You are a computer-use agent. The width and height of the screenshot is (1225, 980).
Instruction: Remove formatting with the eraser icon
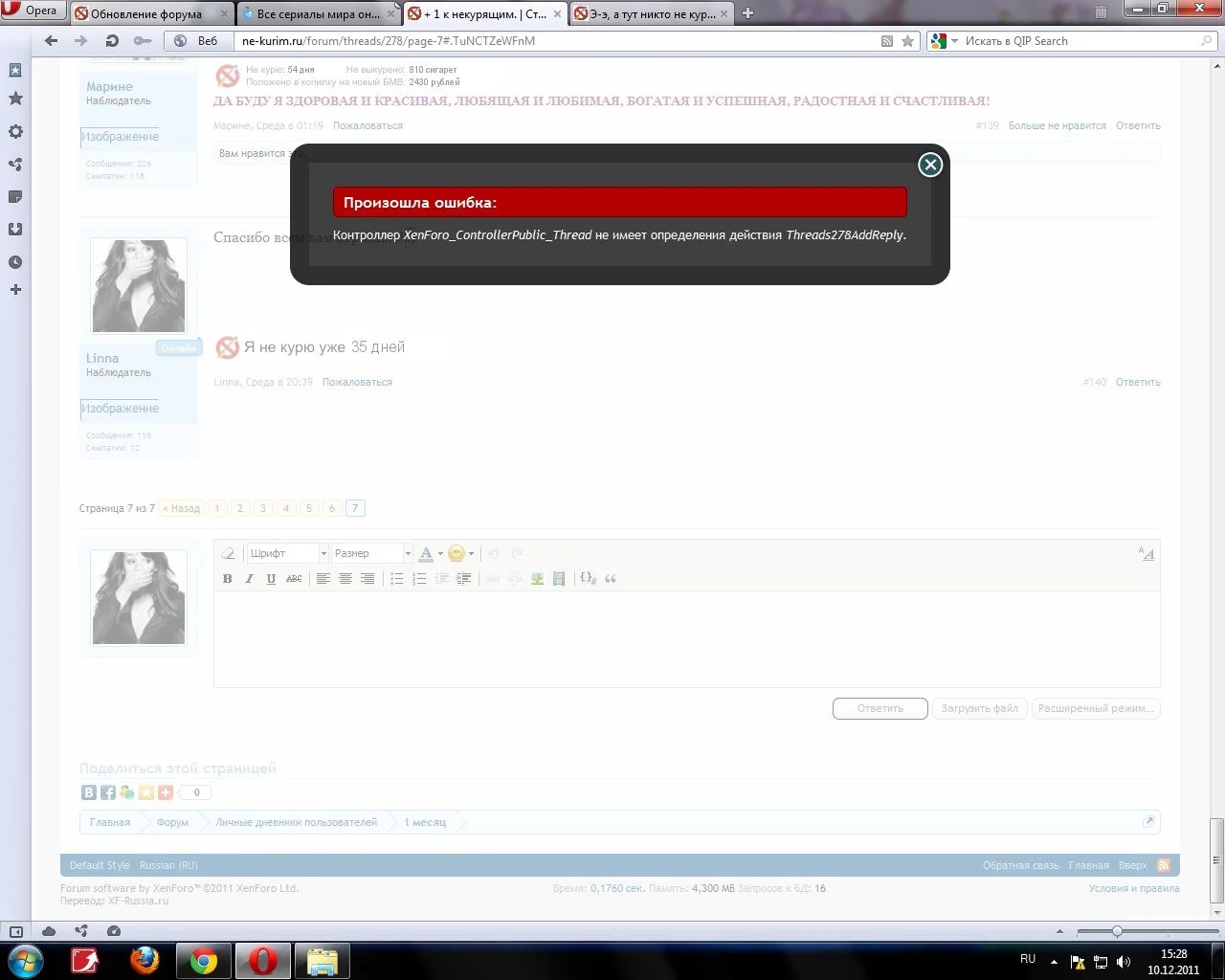pyautogui.click(x=228, y=553)
